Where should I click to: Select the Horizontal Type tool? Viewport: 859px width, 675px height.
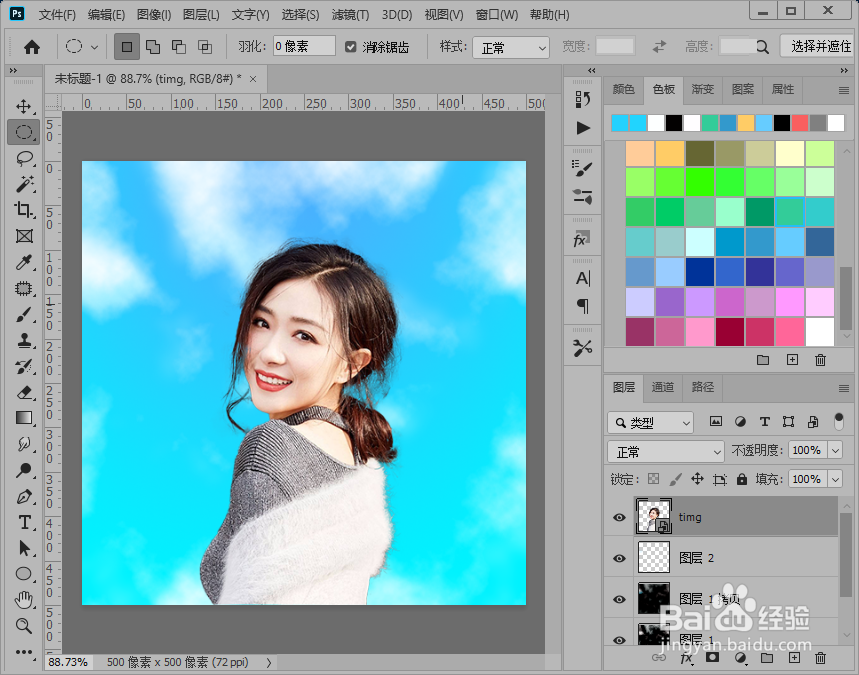point(24,522)
